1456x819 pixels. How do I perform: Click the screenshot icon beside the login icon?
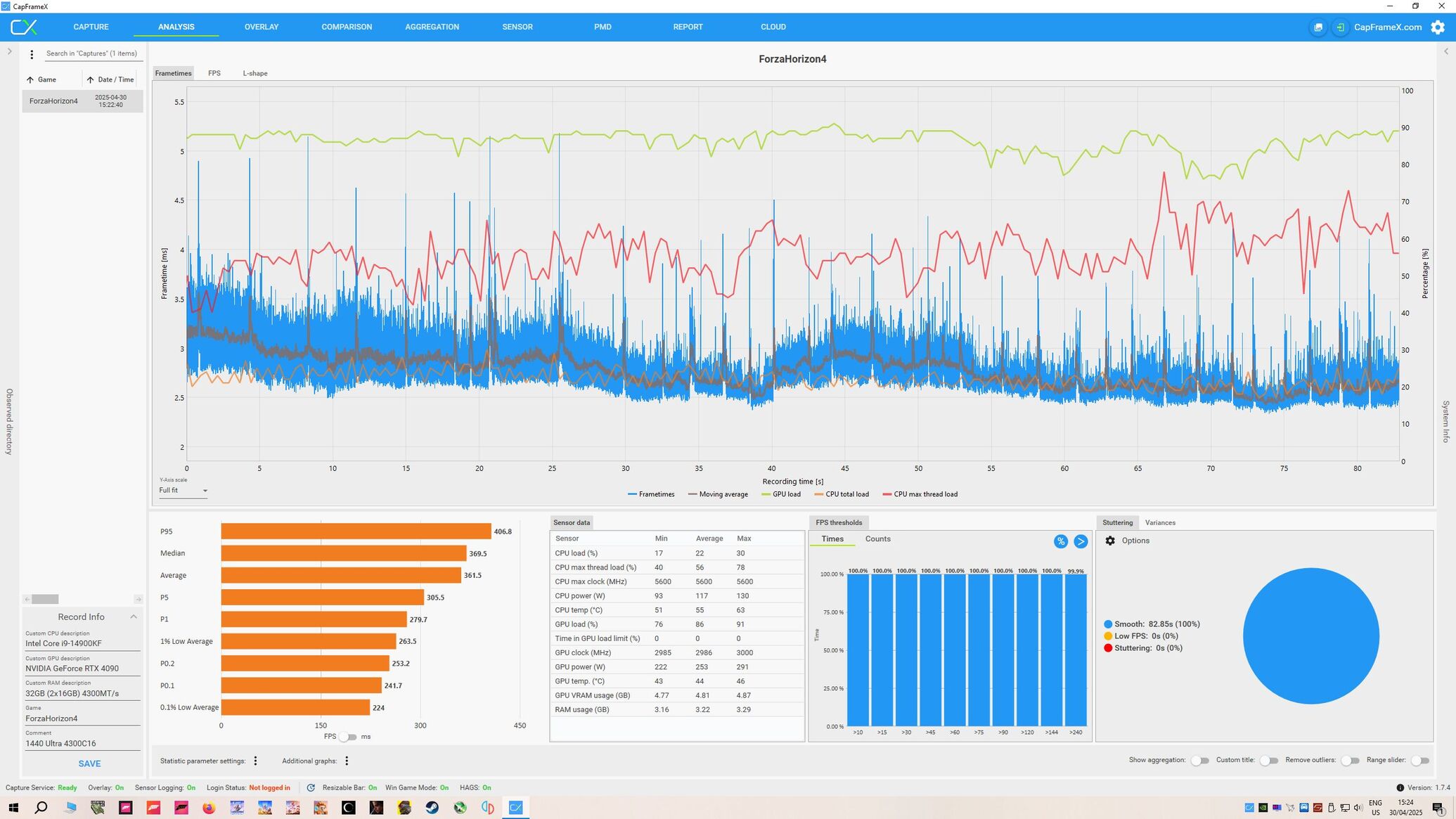tap(1318, 27)
